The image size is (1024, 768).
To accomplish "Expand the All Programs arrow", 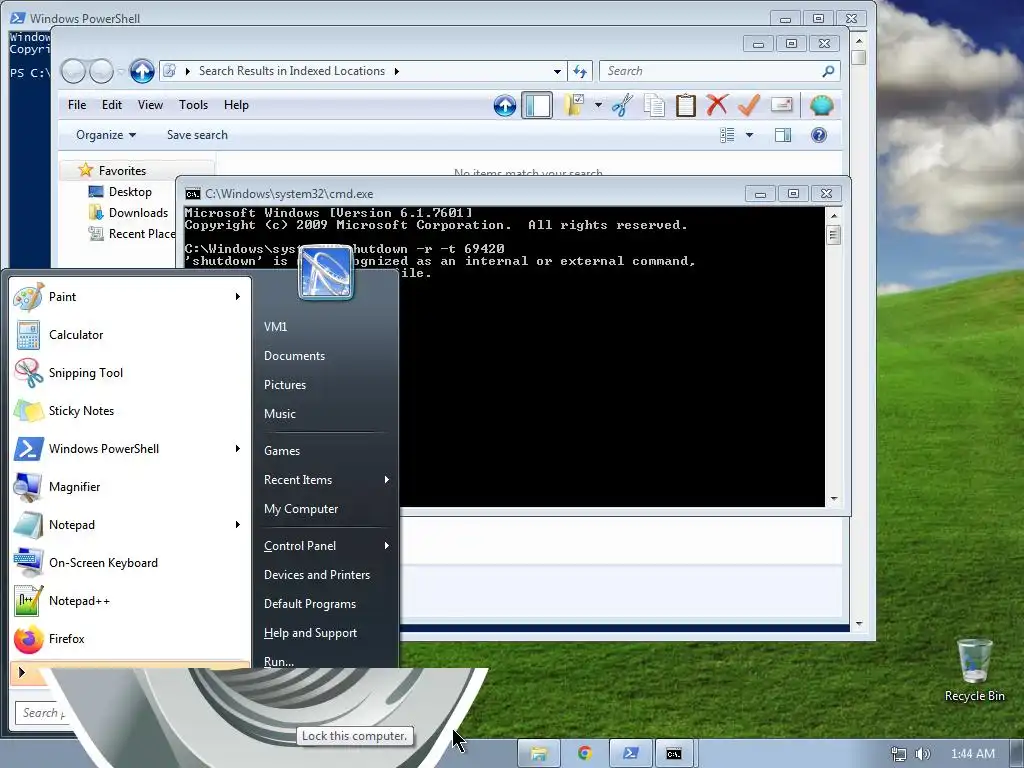I will [22, 672].
